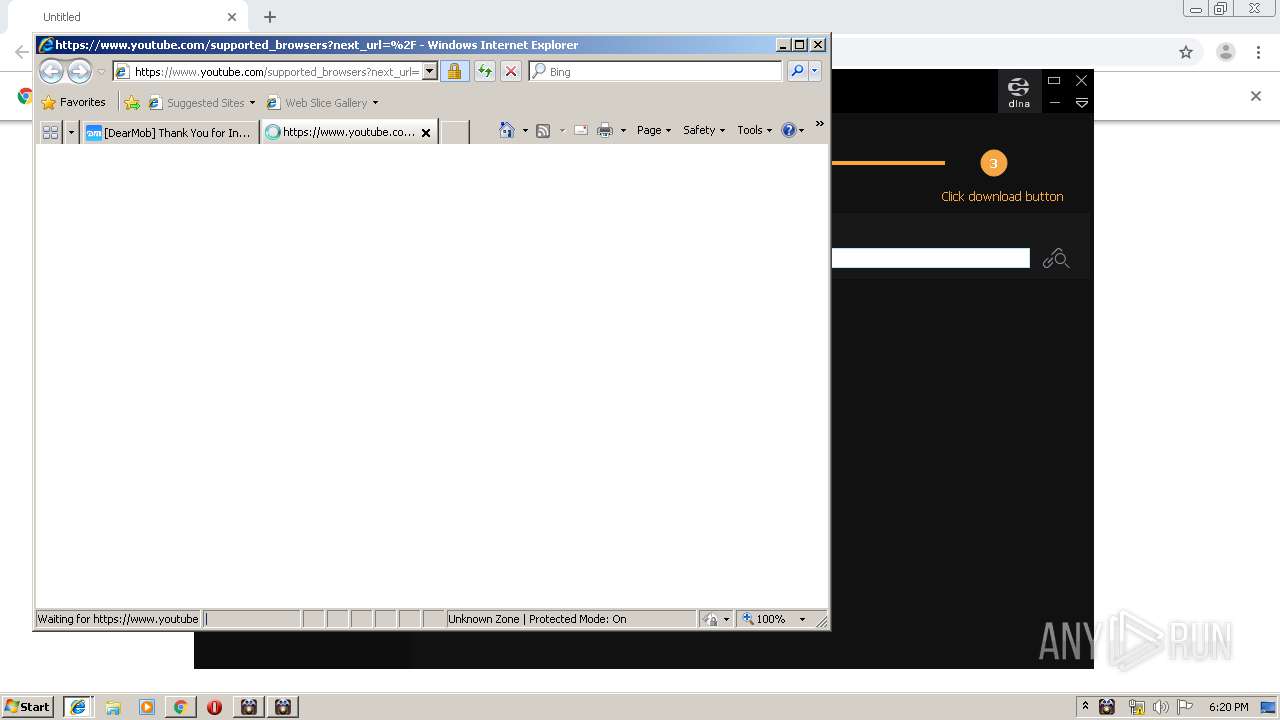Bookmark this page with Chrome star
Image resolution: width=1280 pixels, height=720 pixels.
[1186, 52]
